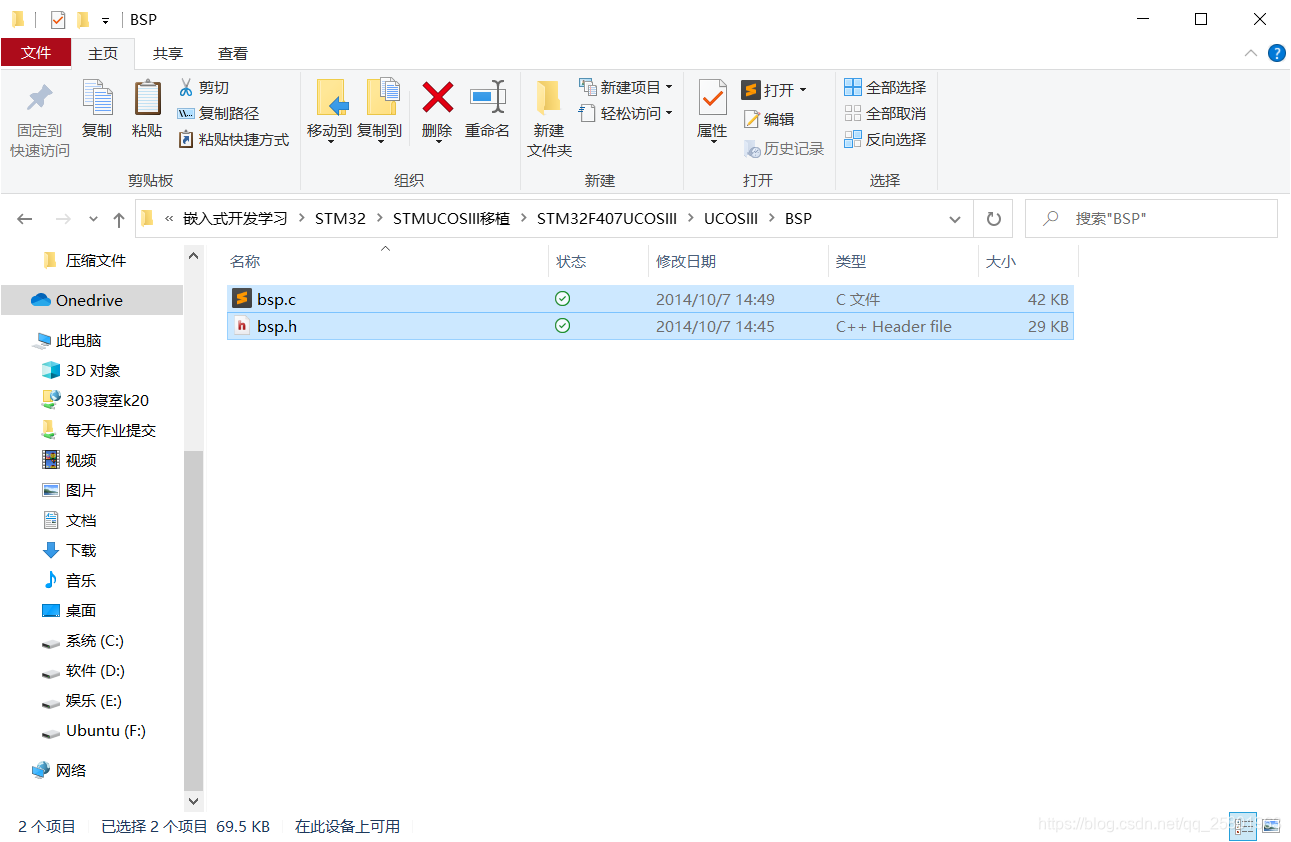Click 历史记录 history button
Image resolution: width=1291 pixels, height=842 pixels.
coord(784,149)
